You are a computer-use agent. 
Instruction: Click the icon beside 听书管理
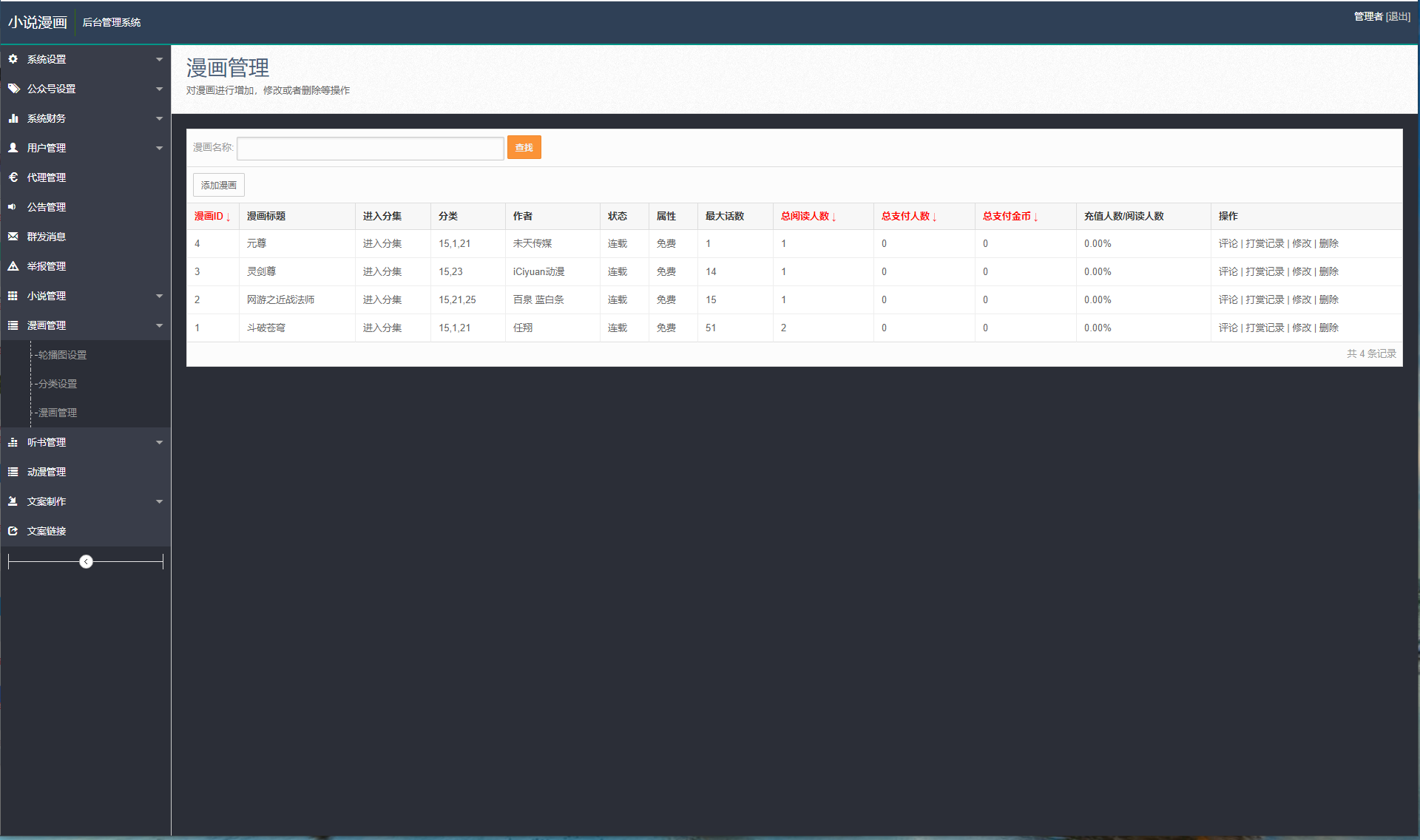coord(13,442)
